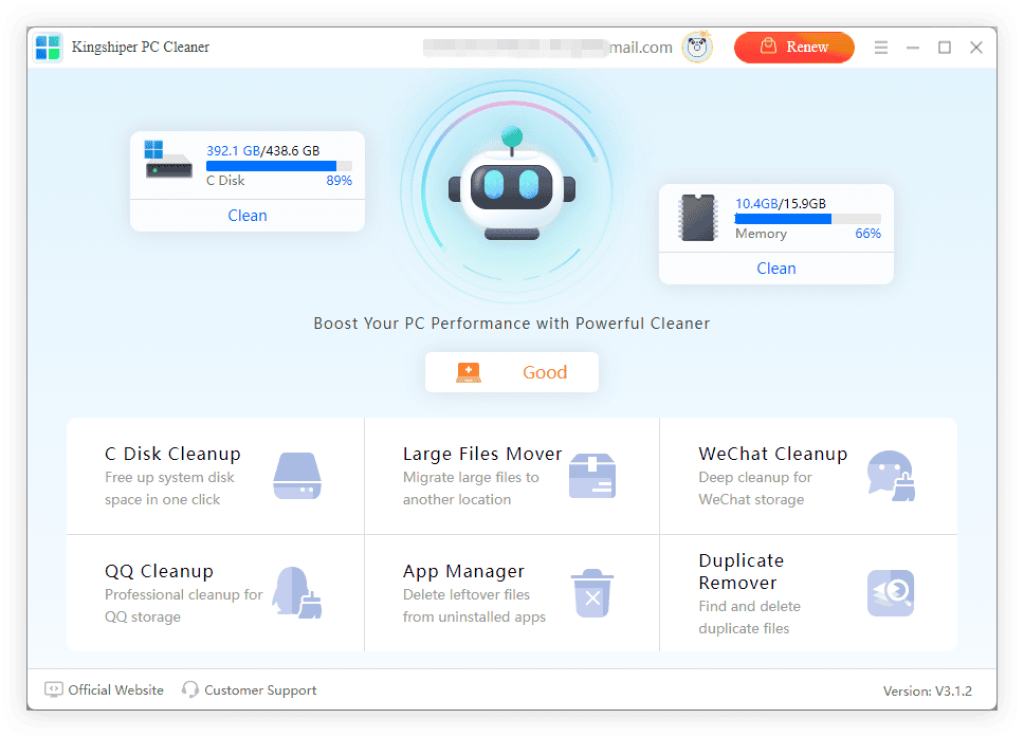Open WeChat Cleanup
The height and width of the screenshot is (737, 1024).
pos(808,476)
